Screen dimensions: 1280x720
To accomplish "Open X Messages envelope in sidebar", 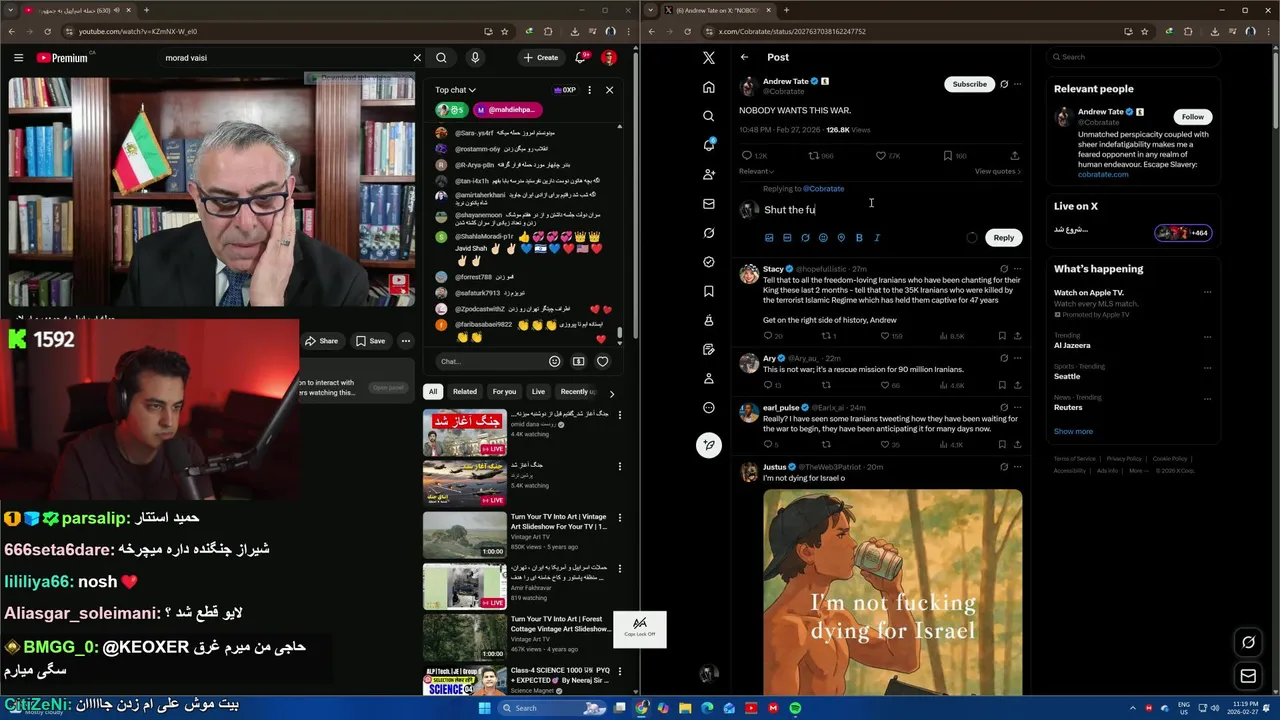I will point(709,203).
